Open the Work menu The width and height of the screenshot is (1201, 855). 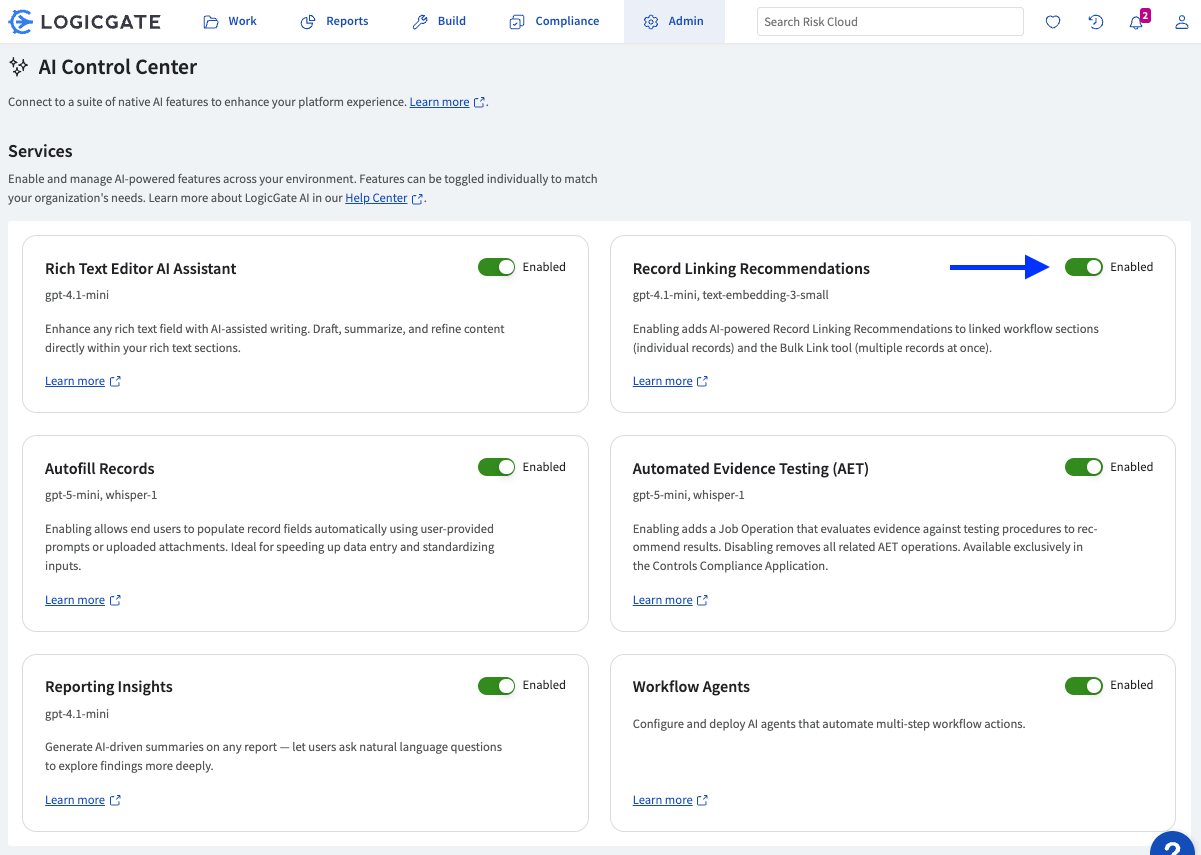click(229, 21)
